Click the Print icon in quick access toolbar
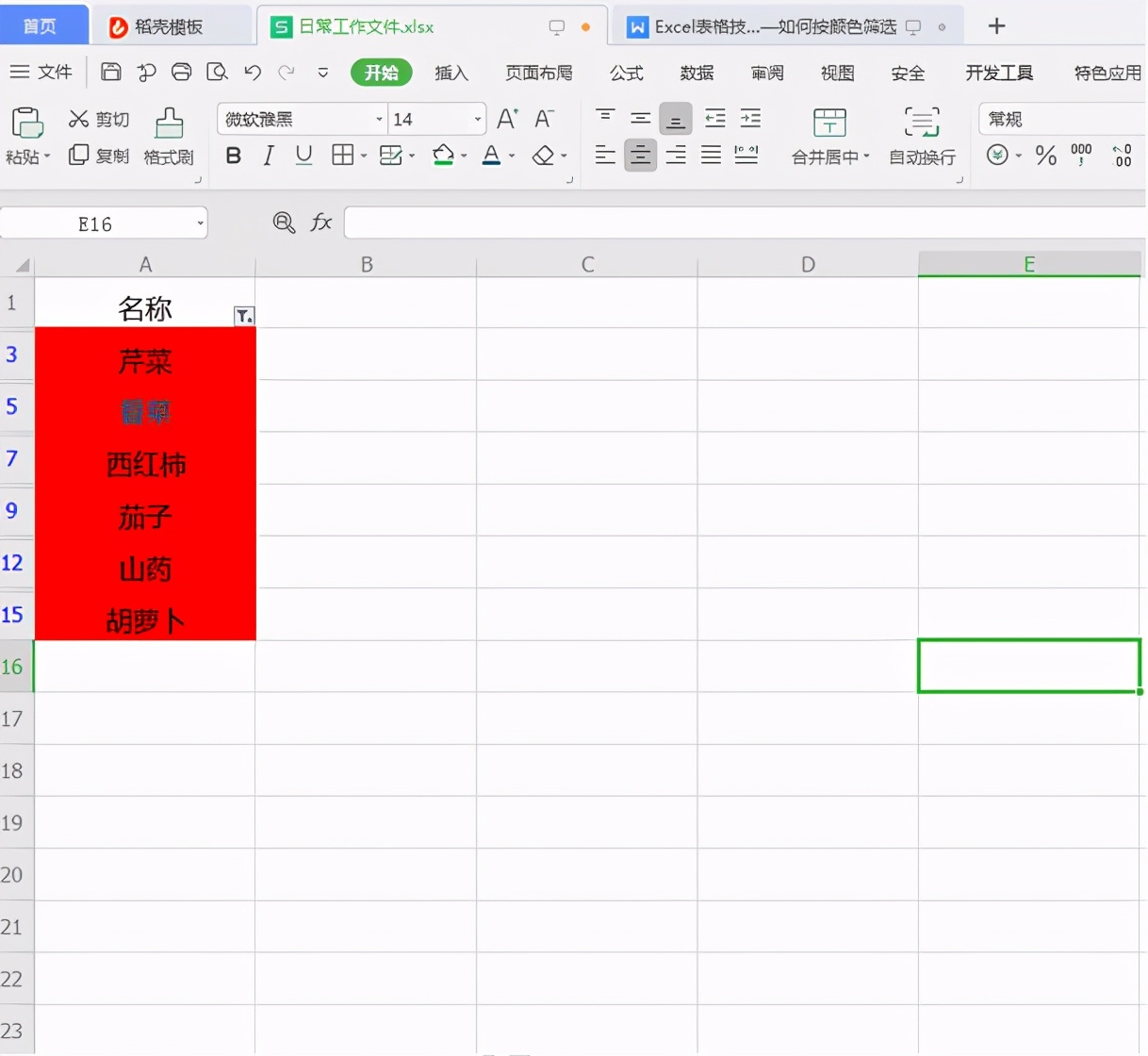Viewport: 1148px width, 1056px height. click(x=182, y=72)
